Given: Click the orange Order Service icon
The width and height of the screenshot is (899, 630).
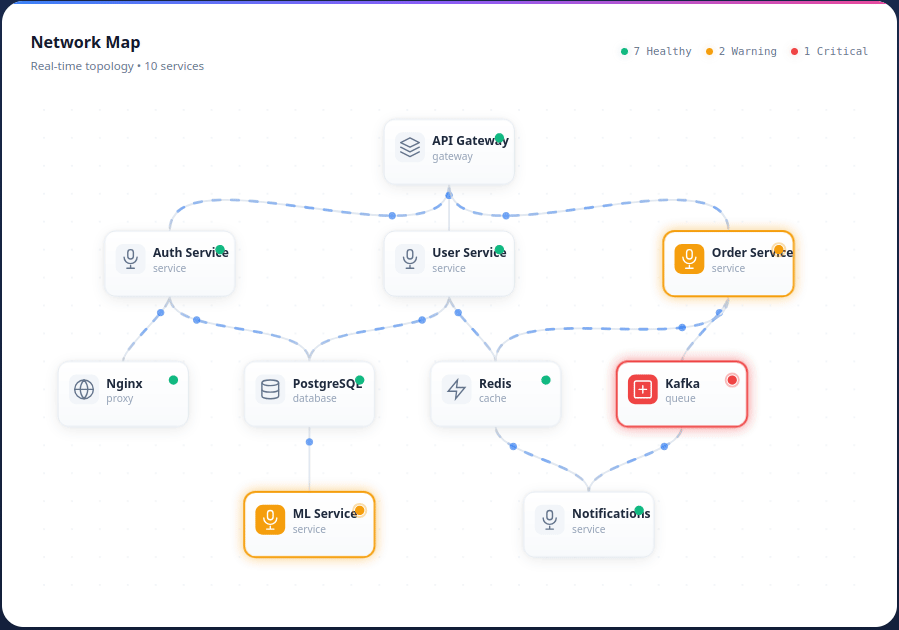Looking at the screenshot, I should click(689, 259).
